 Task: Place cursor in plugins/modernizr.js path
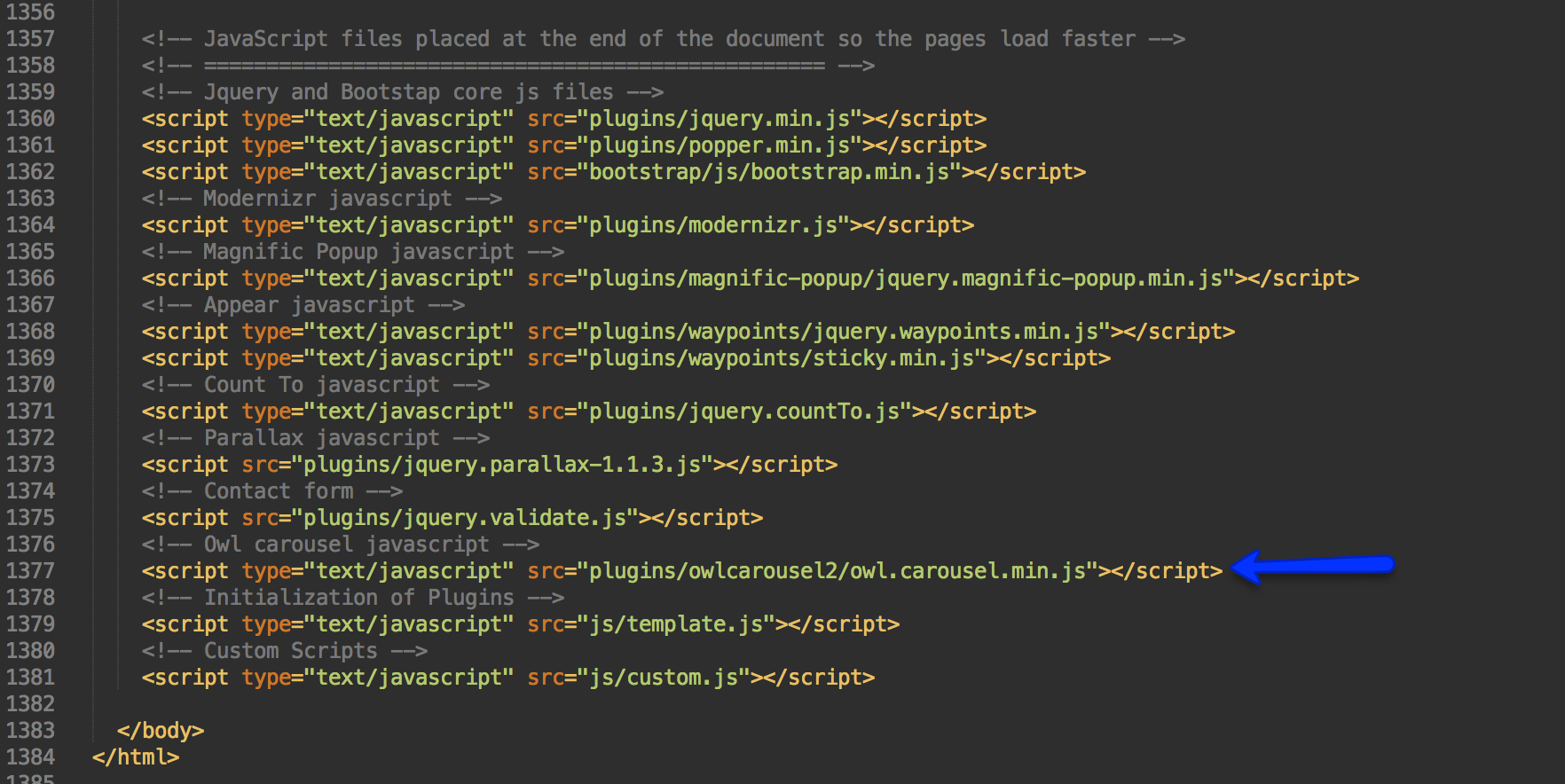tap(713, 225)
